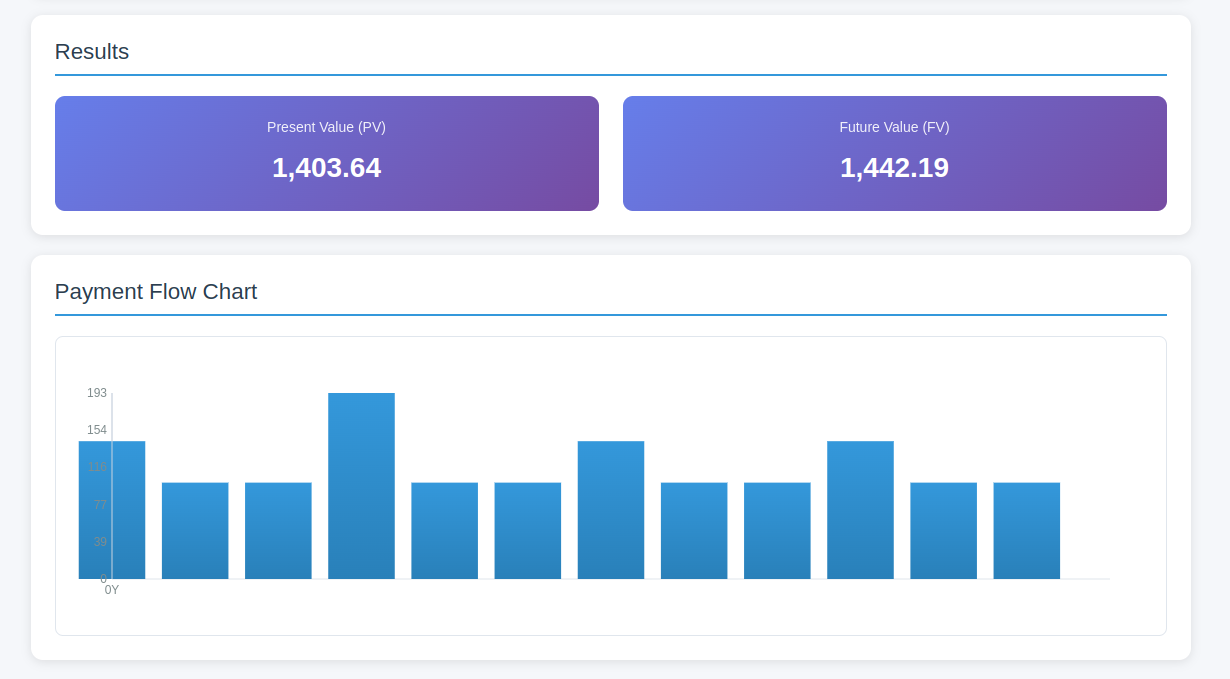Image resolution: width=1230 pixels, height=679 pixels.
Task: Click the Payment Flow Chart heading
Action: click(x=156, y=292)
